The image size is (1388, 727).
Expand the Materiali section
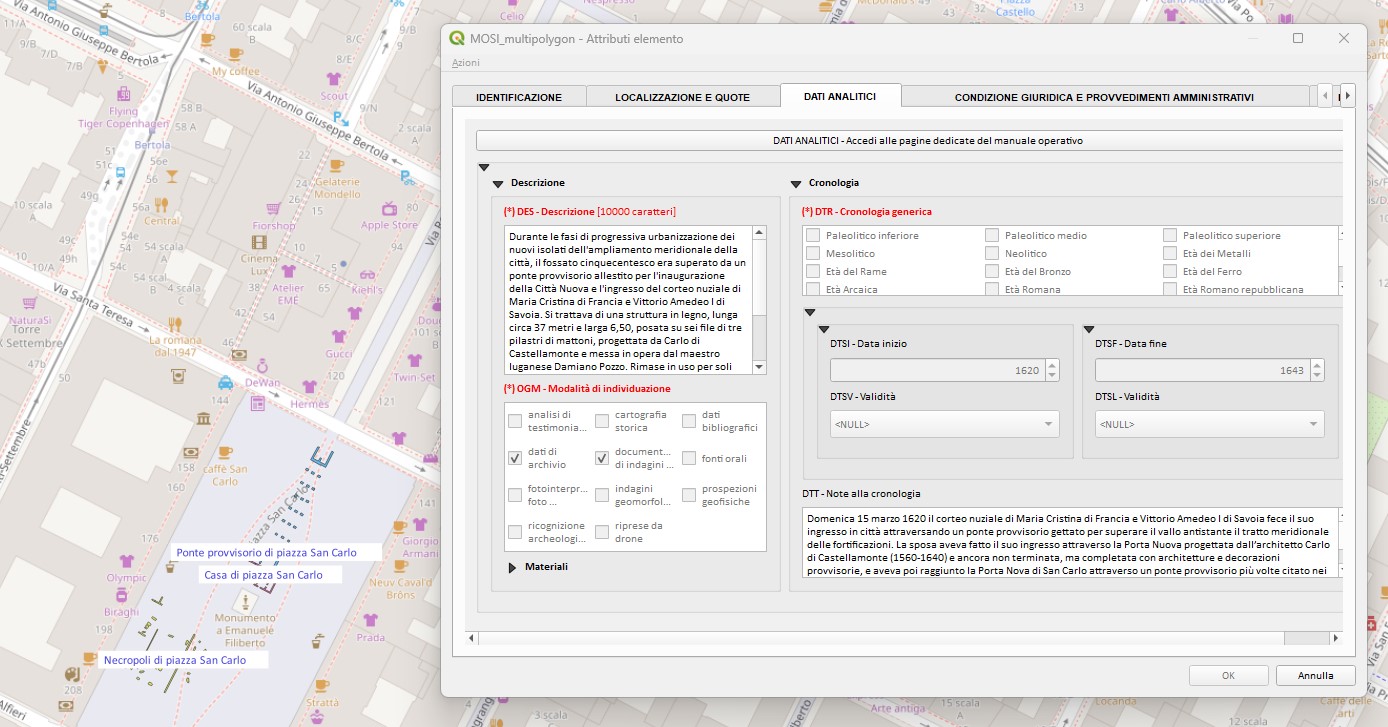pyautogui.click(x=513, y=567)
